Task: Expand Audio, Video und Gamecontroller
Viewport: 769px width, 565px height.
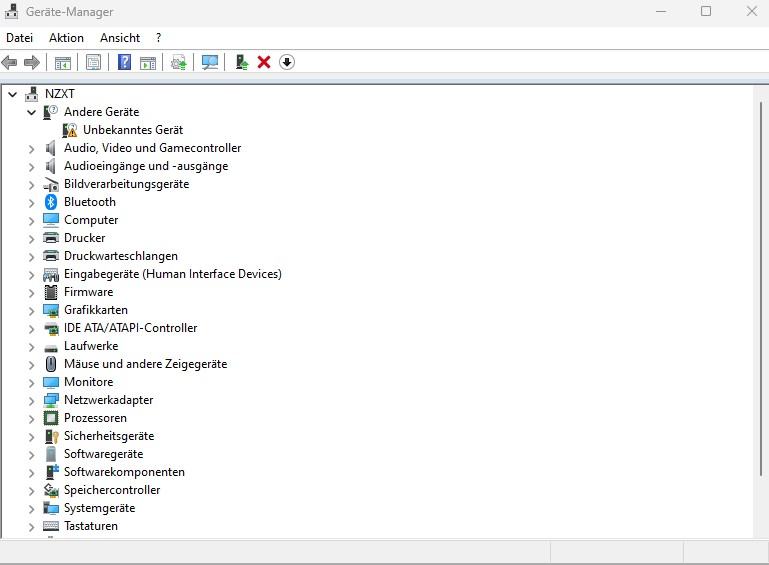Action: tap(31, 149)
